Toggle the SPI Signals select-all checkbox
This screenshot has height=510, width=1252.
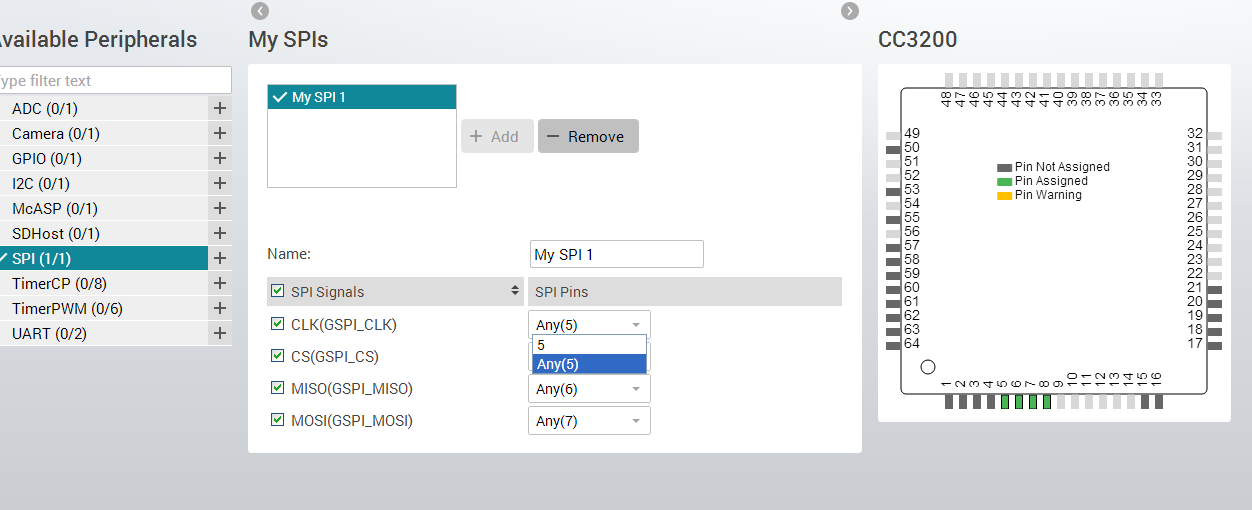[x=278, y=291]
